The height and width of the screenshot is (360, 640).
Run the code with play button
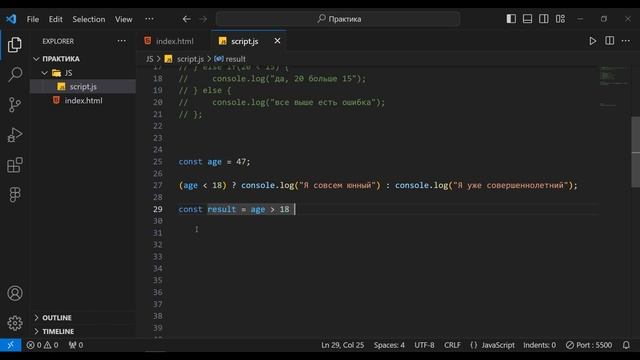[x=593, y=41]
